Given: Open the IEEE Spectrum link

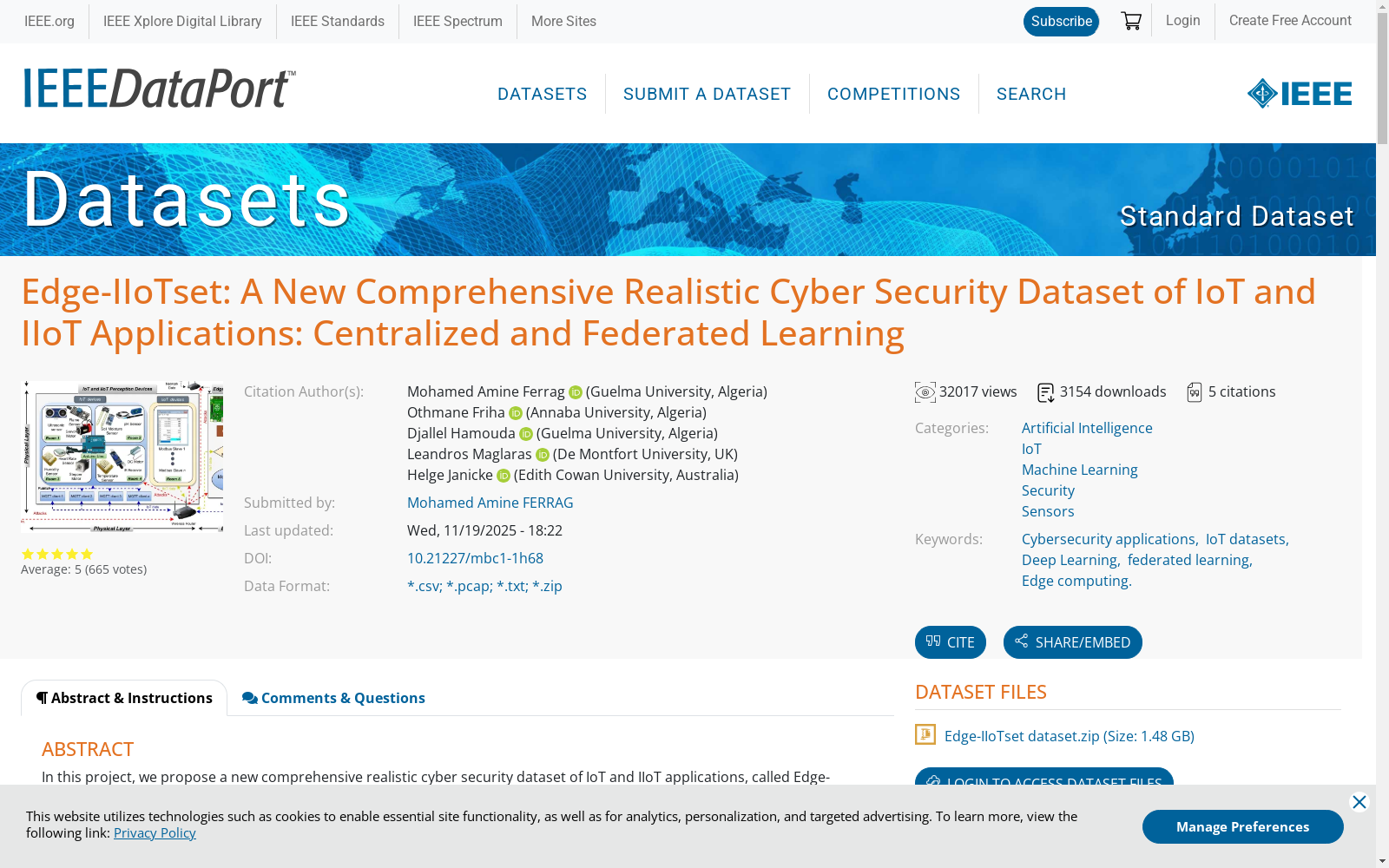Looking at the screenshot, I should (458, 22).
